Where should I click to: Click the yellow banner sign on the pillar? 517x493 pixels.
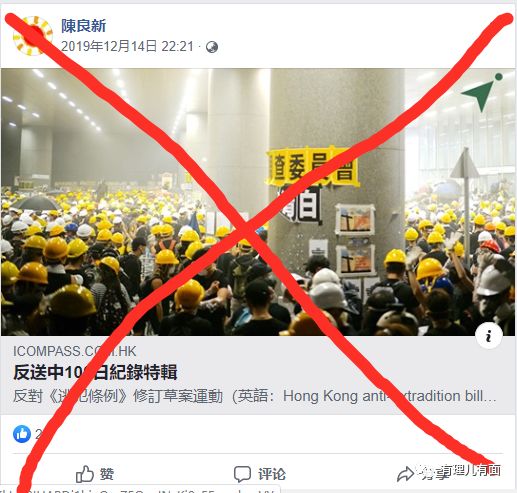tap(312, 167)
